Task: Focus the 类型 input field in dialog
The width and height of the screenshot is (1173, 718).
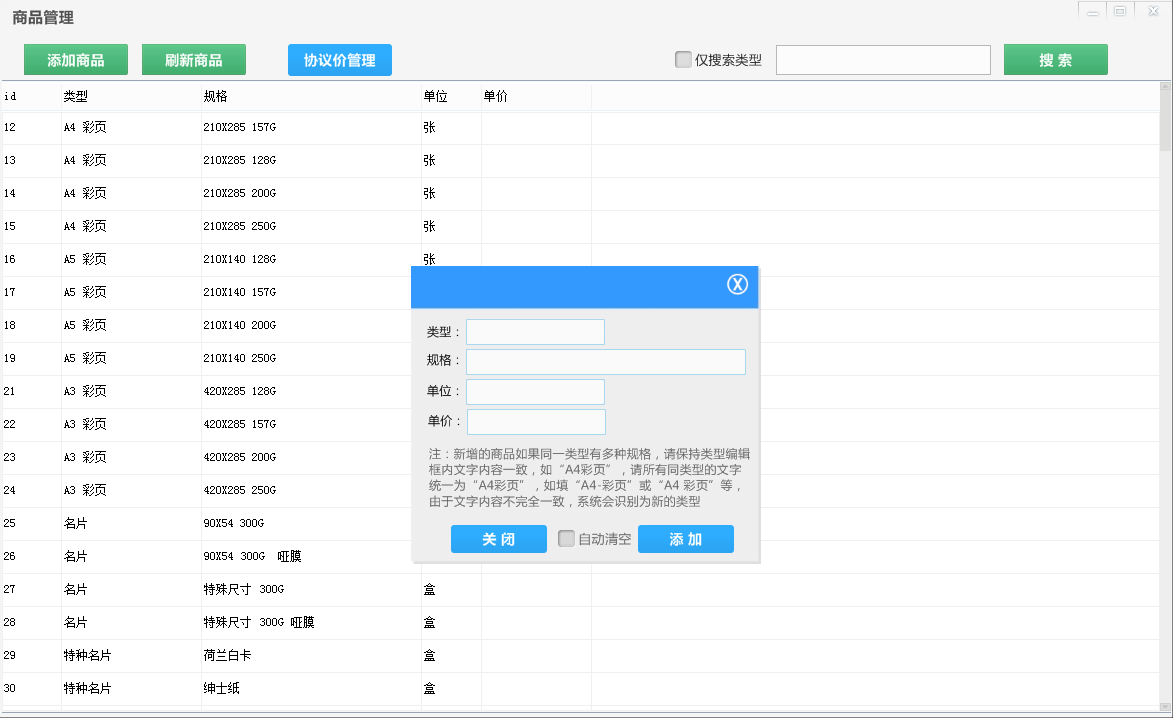Action: coord(535,332)
